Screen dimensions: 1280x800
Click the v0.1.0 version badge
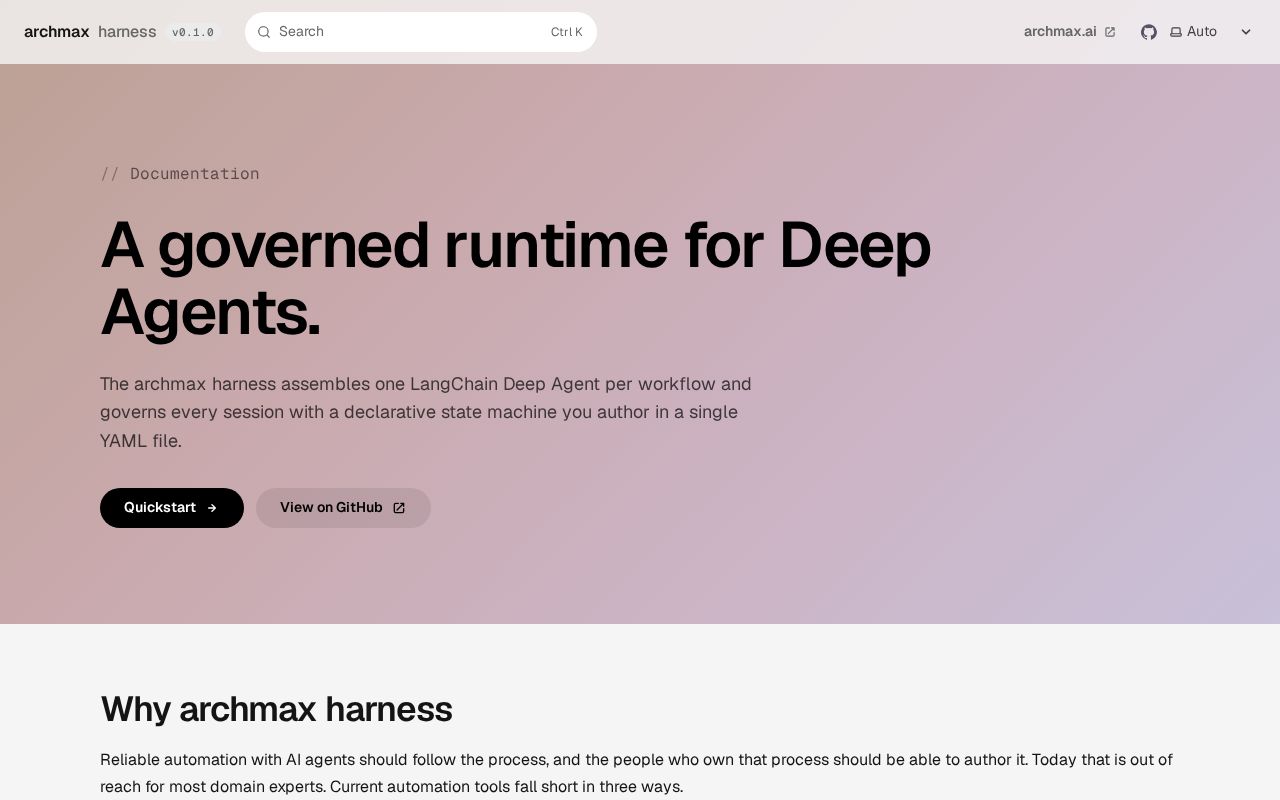[193, 32]
